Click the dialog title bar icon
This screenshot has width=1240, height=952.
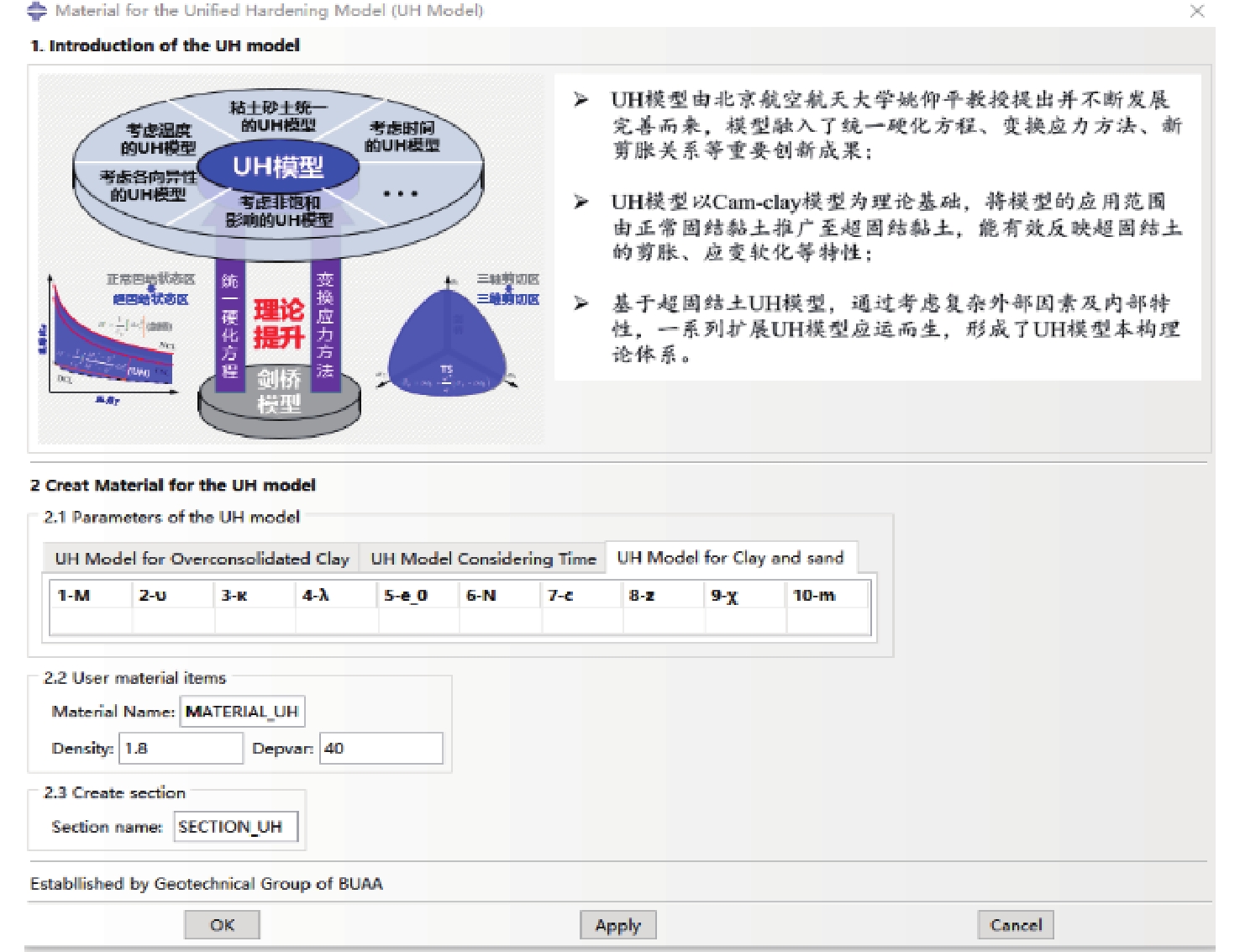tap(37, 11)
